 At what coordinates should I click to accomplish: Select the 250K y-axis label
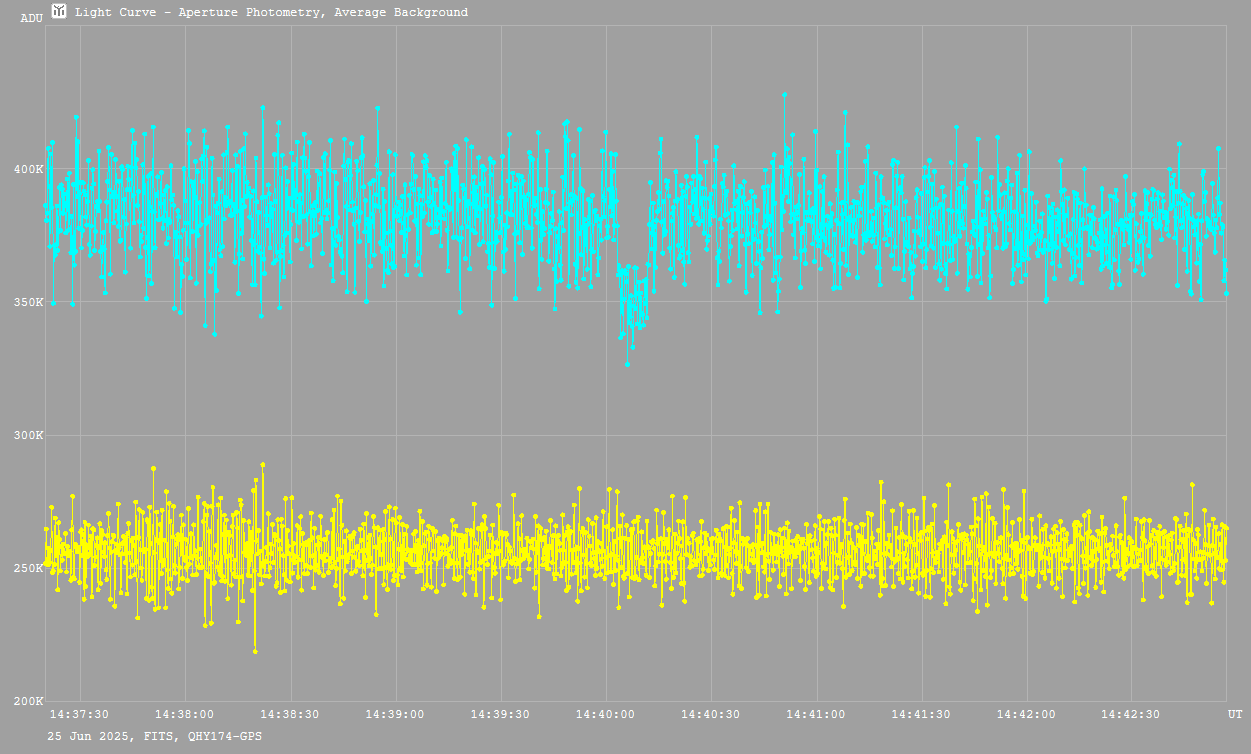click(x=27, y=568)
